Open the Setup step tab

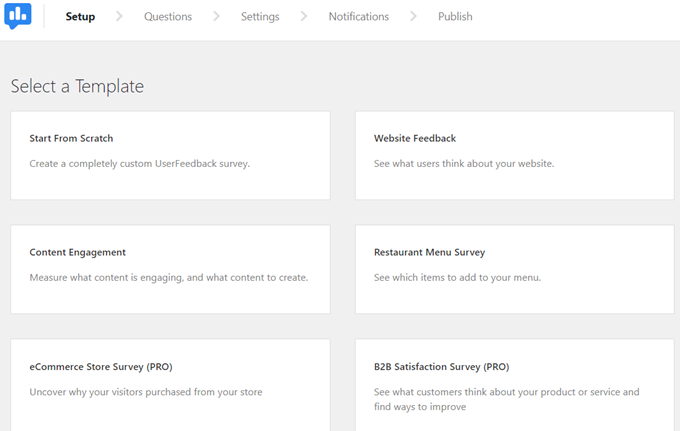80,17
